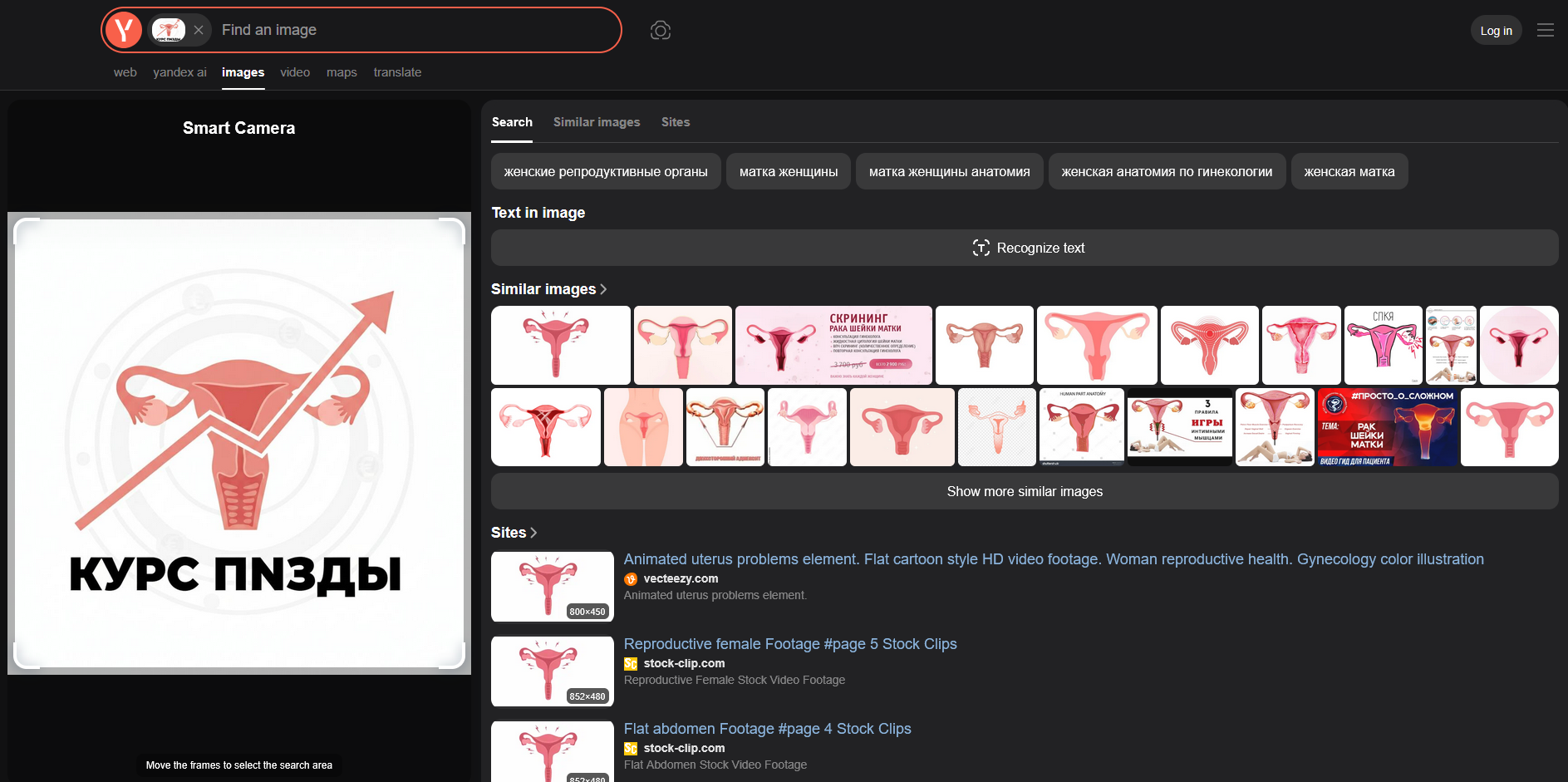Click the 'Reproductive Female Stock Video Footage' description
The height and width of the screenshot is (782, 1568).
tap(735, 681)
